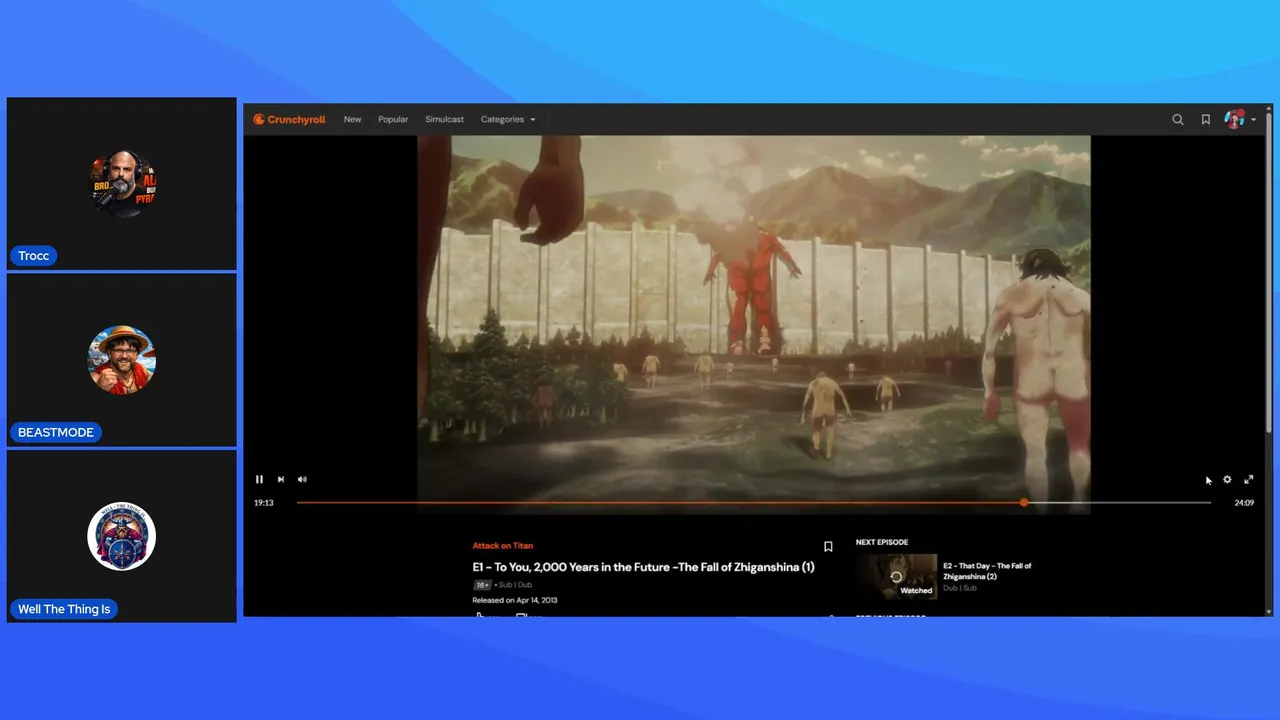Select BEASTMODE participant avatar
This screenshot has height=720, width=1280.
[122, 360]
